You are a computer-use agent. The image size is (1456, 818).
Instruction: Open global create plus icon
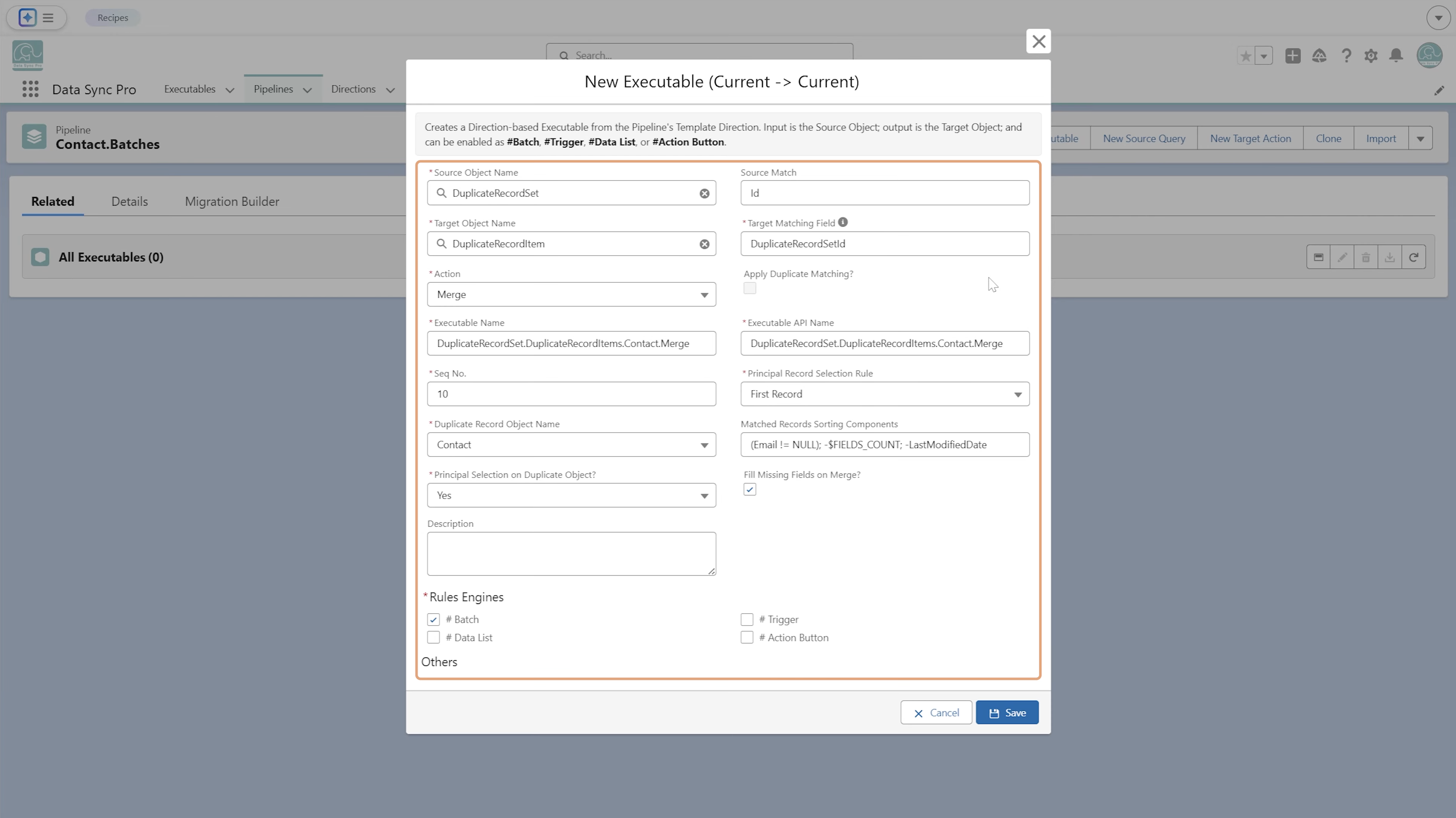tap(1293, 56)
